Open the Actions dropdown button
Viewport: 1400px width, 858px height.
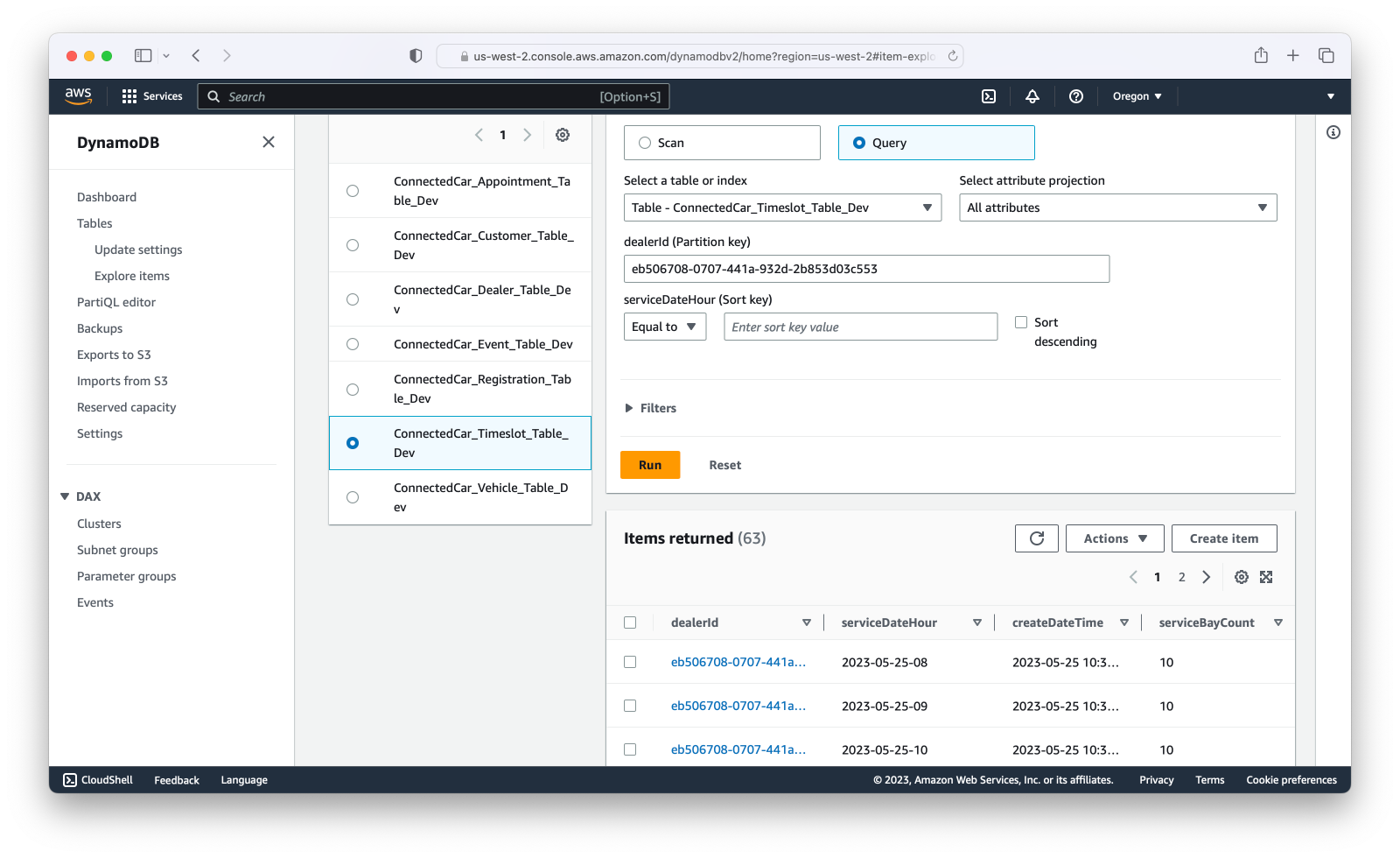[x=1115, y=538]
